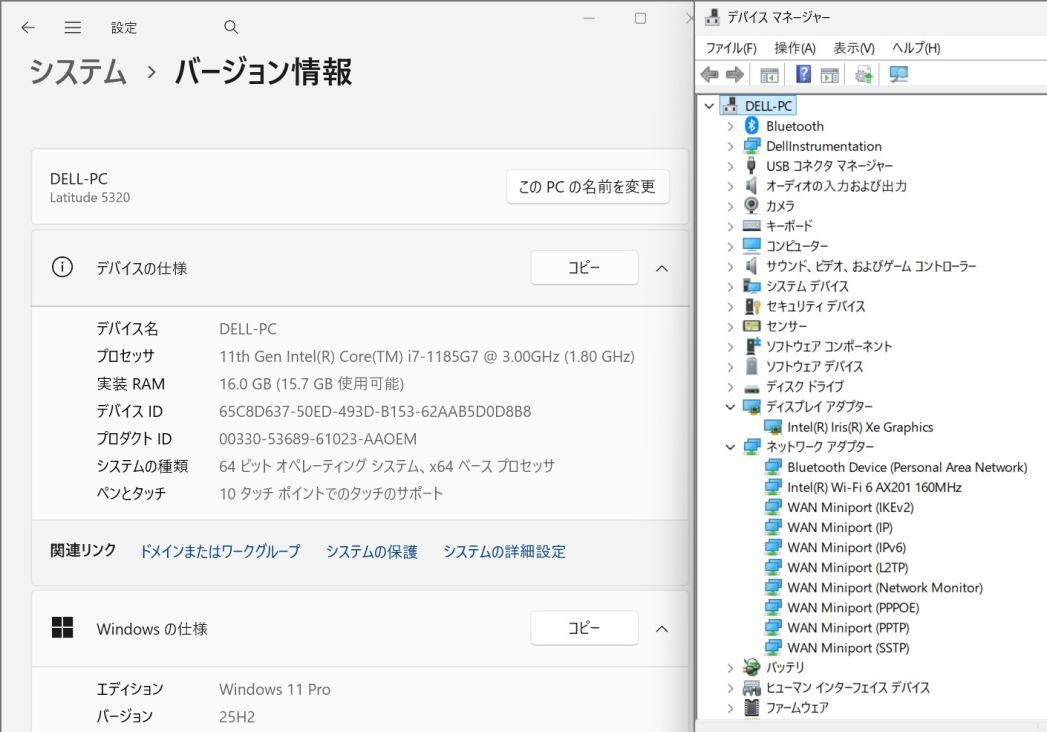Collapse the Display adapters category
This screenshot has width=1047, height=732.
730,407
